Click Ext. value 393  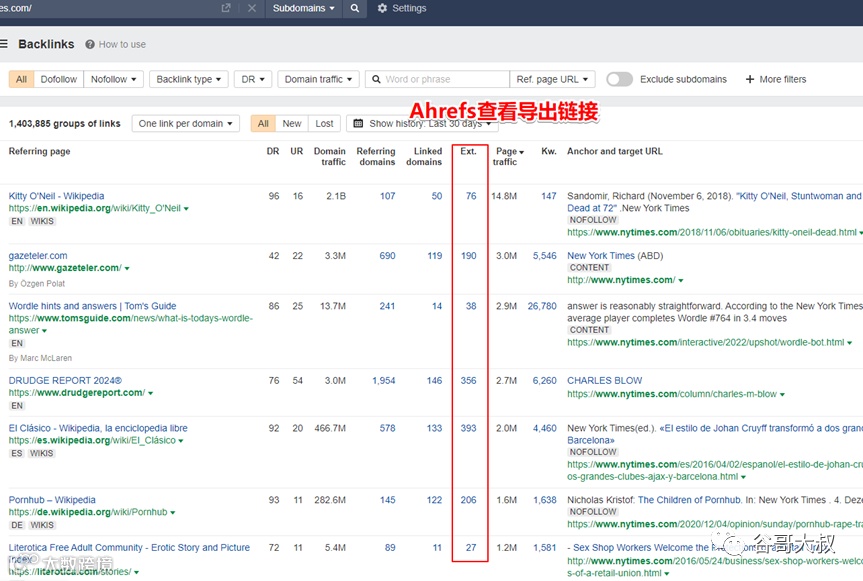pos(468,428)
